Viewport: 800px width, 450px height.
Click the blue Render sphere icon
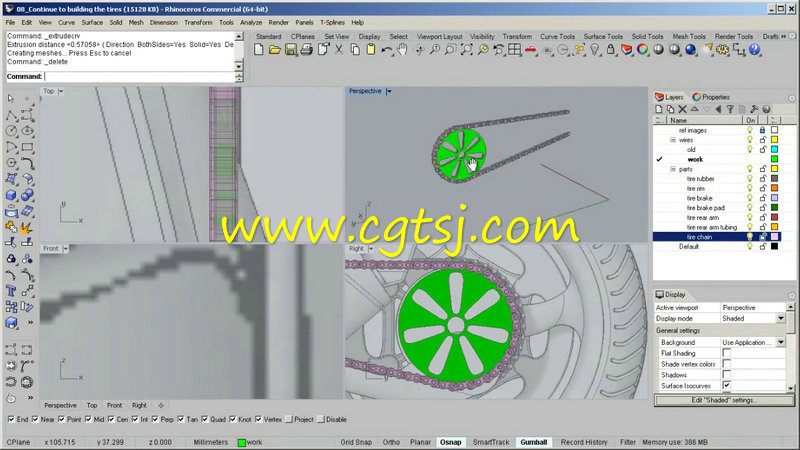point(691,49)
